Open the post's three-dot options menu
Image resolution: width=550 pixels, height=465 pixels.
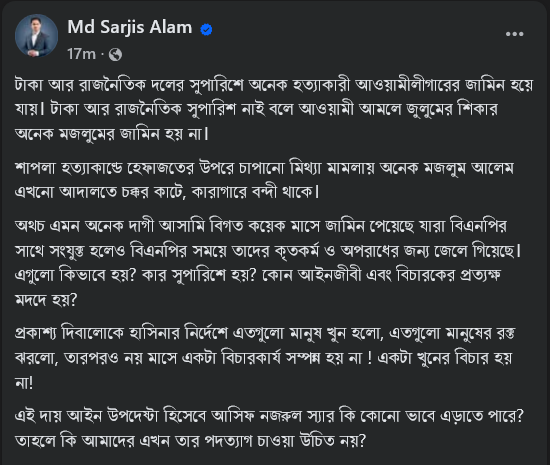coord(514,34)
